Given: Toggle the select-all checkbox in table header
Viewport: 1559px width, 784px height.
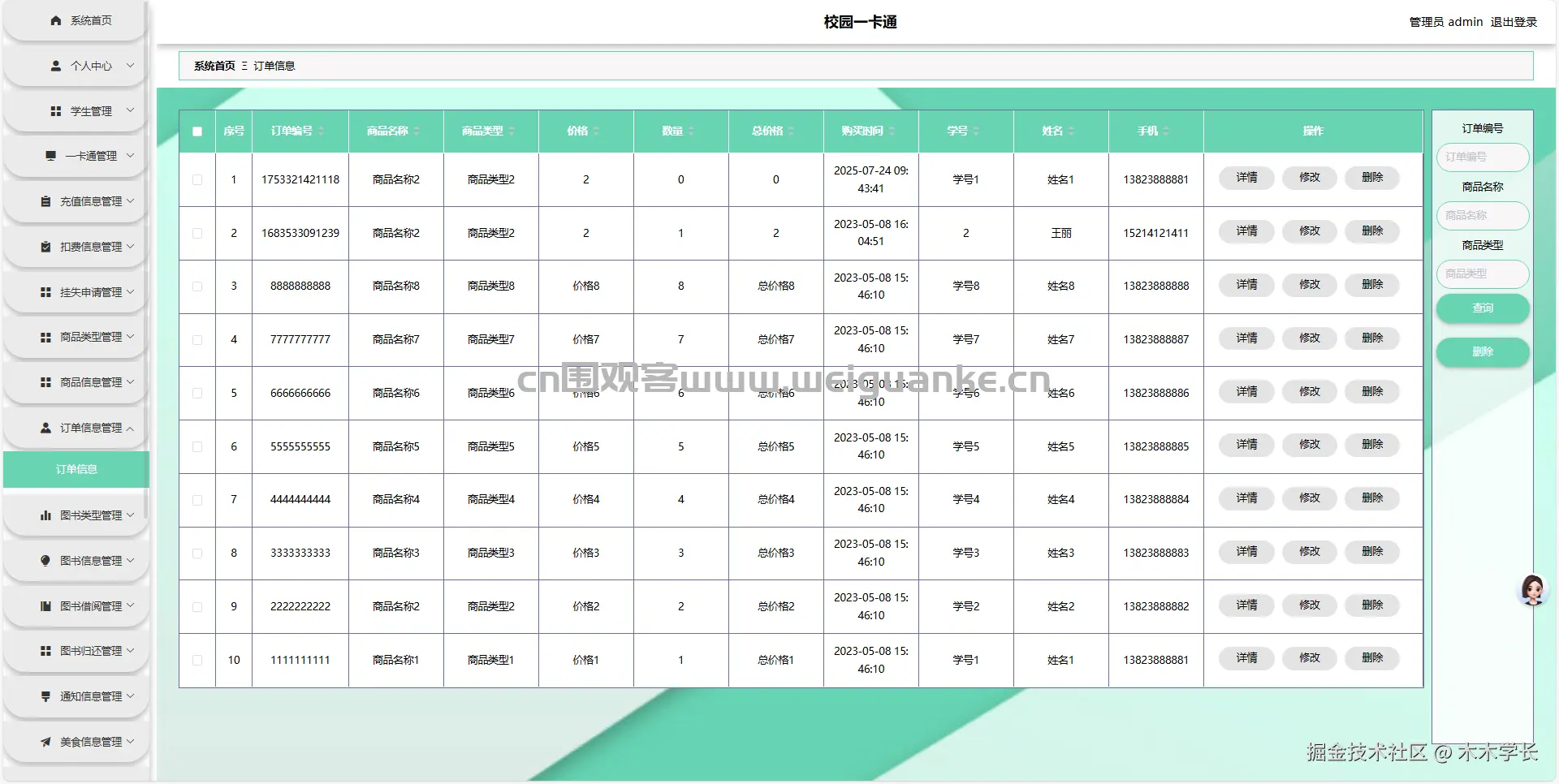Looking at the screenshot, I should [197, 131].
